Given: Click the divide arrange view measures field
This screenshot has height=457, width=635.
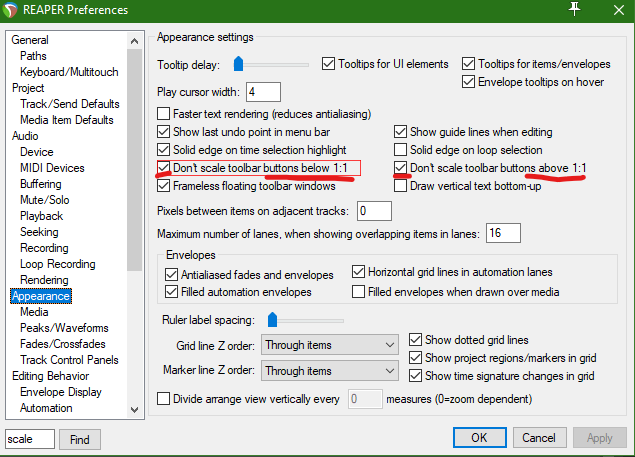Looking at the screenshot, I should [365, 399].
